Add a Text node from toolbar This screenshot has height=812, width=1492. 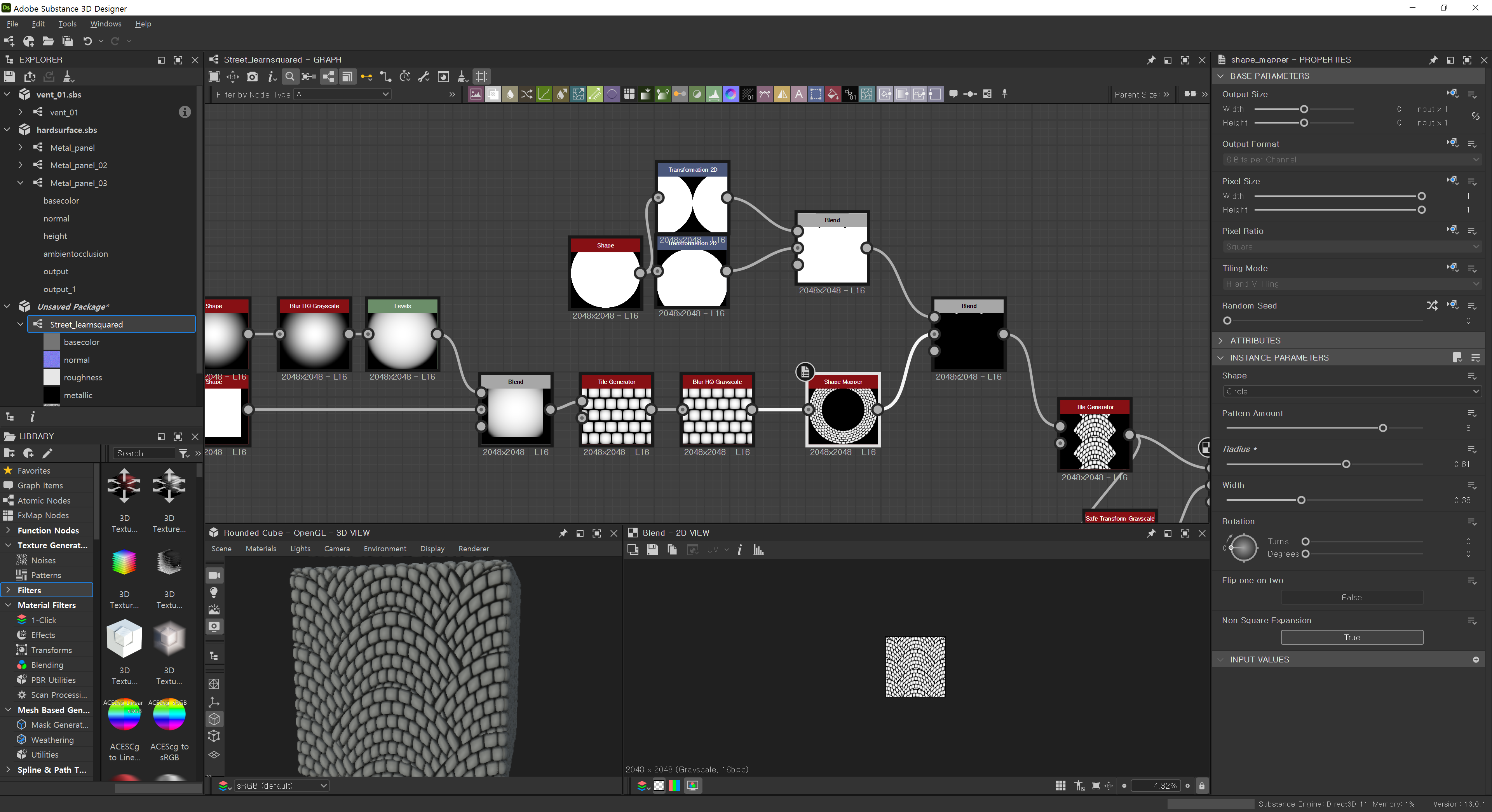coord(799,94)
